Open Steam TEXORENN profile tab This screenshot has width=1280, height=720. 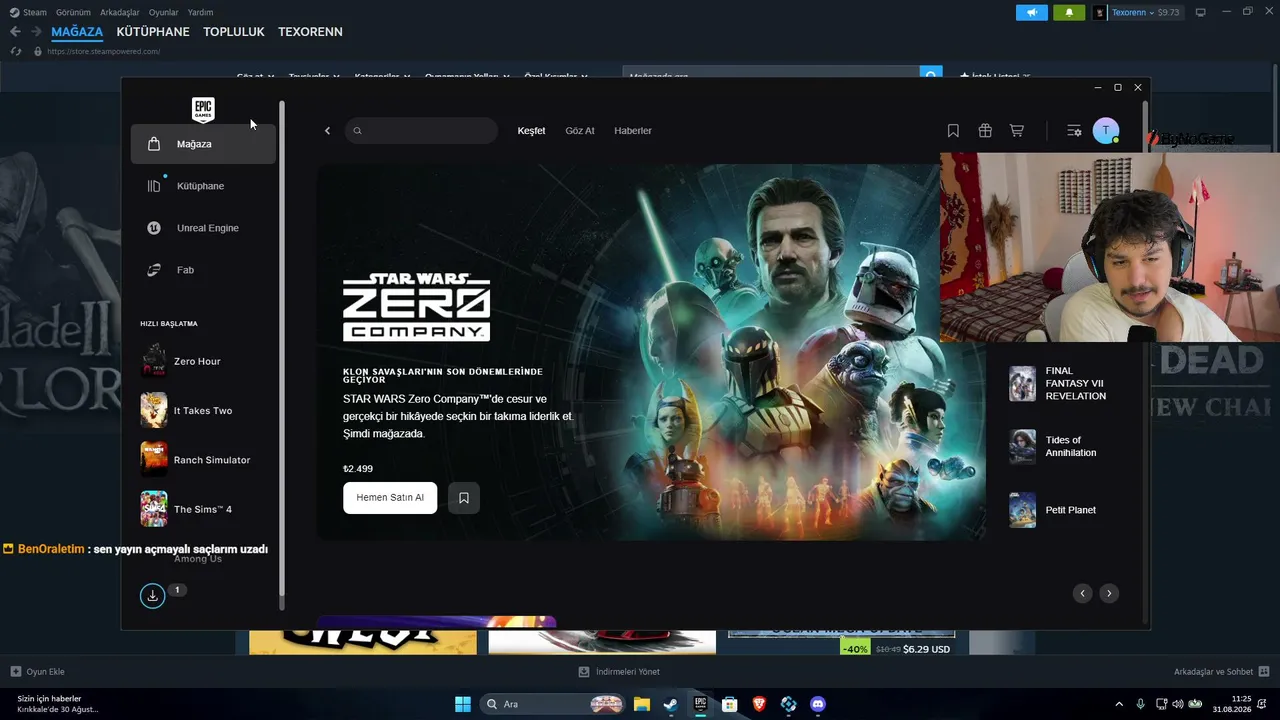pos(310,32)
